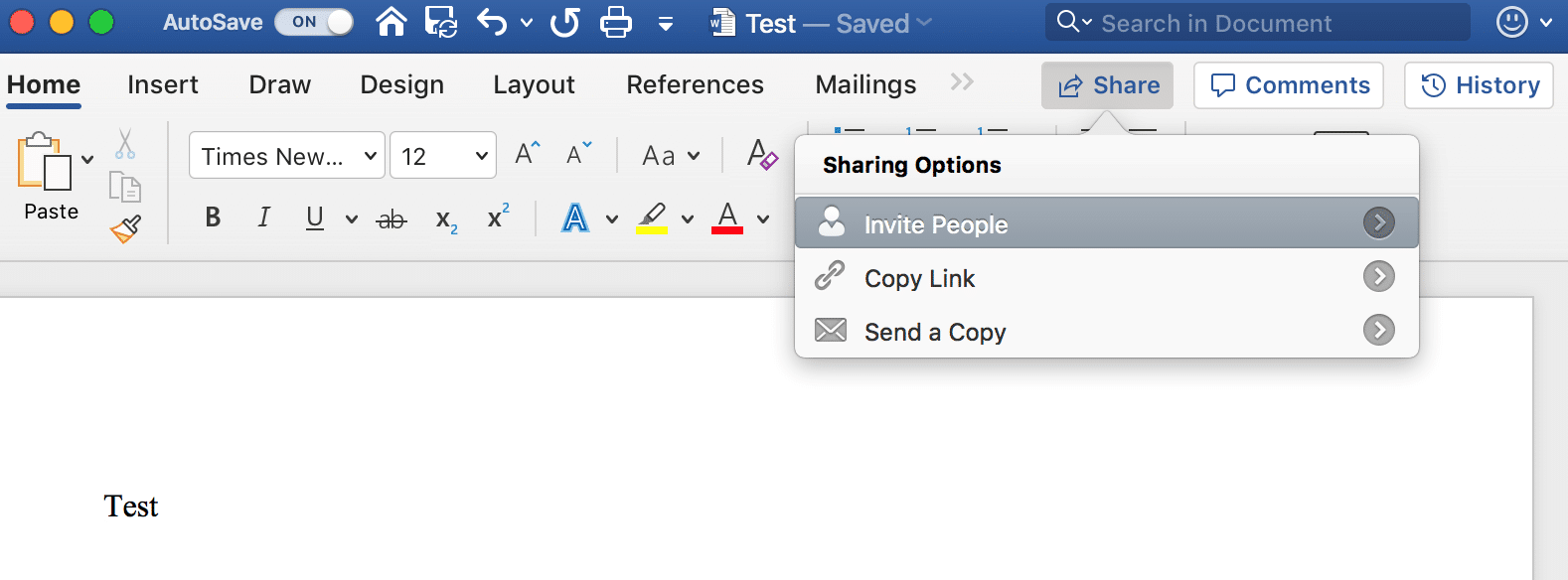Toggle Superscript formatting

(499, 217)
